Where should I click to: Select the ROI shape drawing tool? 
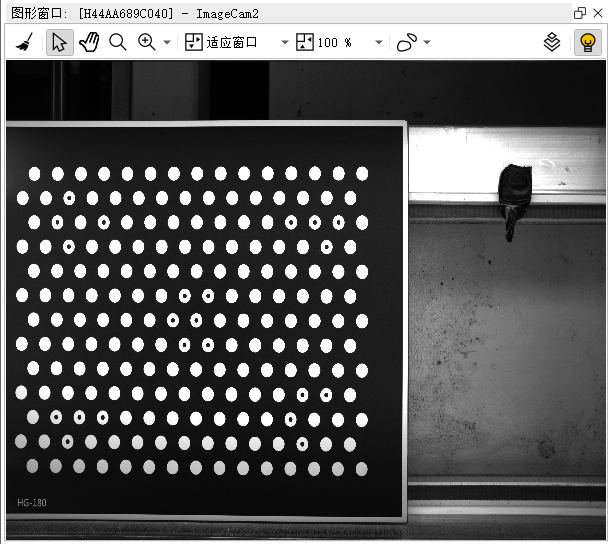[x=406, y=42]
